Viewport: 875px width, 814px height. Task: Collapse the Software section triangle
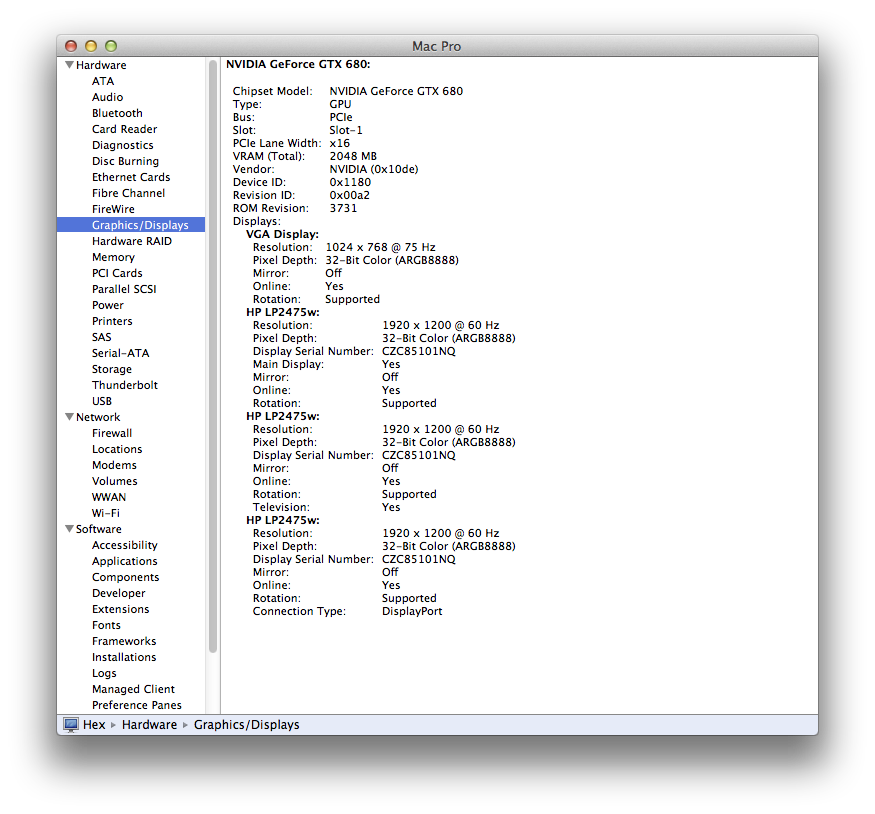coord(70,528)
